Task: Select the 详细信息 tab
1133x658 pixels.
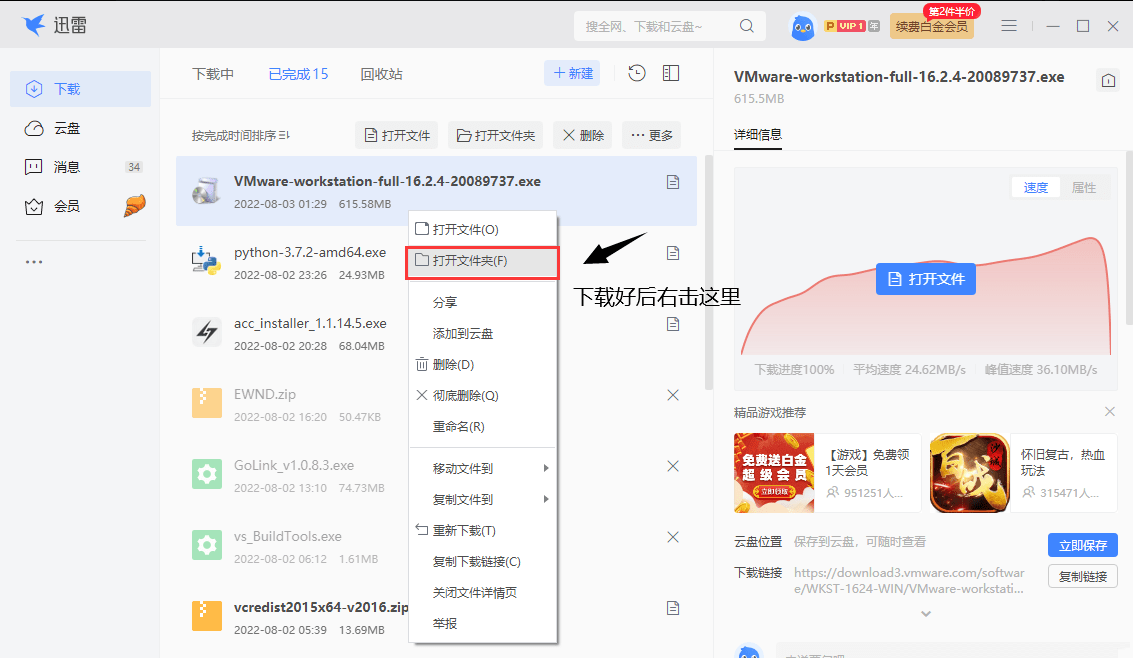Action: click(x=757, y=134)
